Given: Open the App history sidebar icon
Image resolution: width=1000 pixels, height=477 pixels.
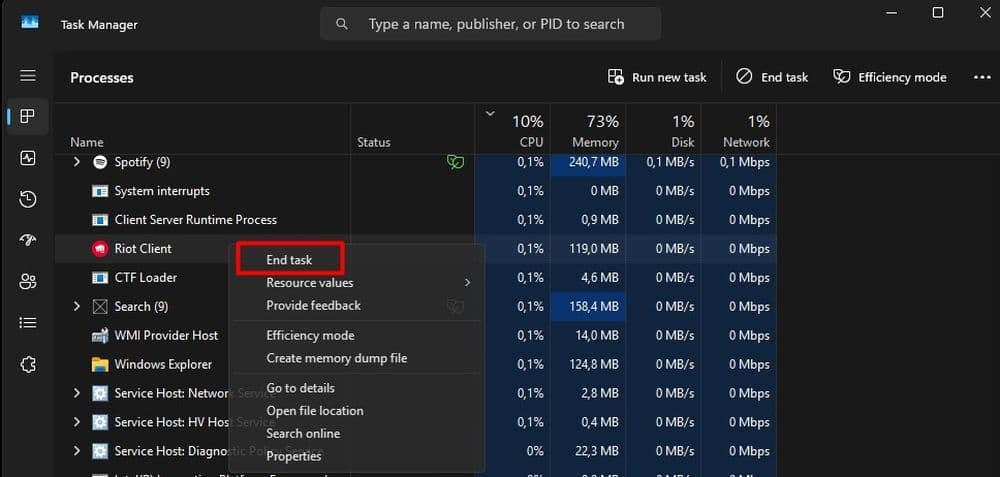Looking at the screenshot, I should tap(27, 200).
